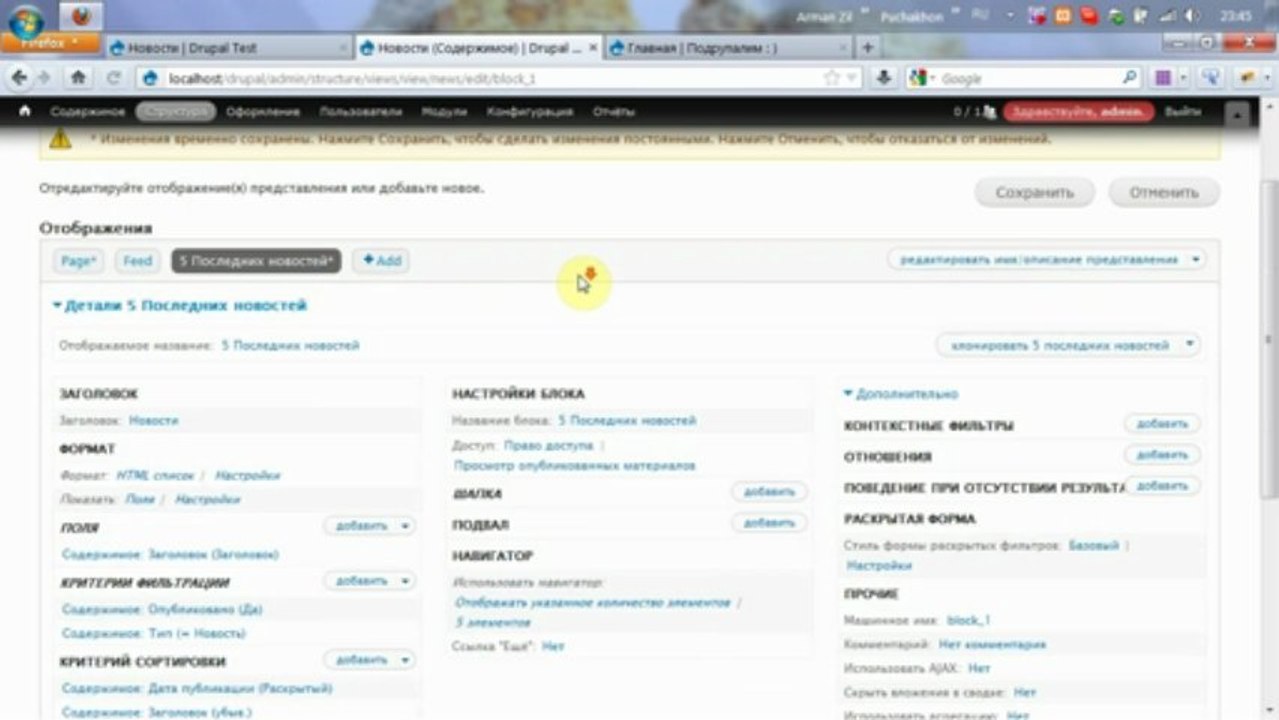Image resolution: width=1279 pixels, height=720 pixels.
Task: Edit the display name '5 Последних новостей' link
Action: tap(290, 345)
